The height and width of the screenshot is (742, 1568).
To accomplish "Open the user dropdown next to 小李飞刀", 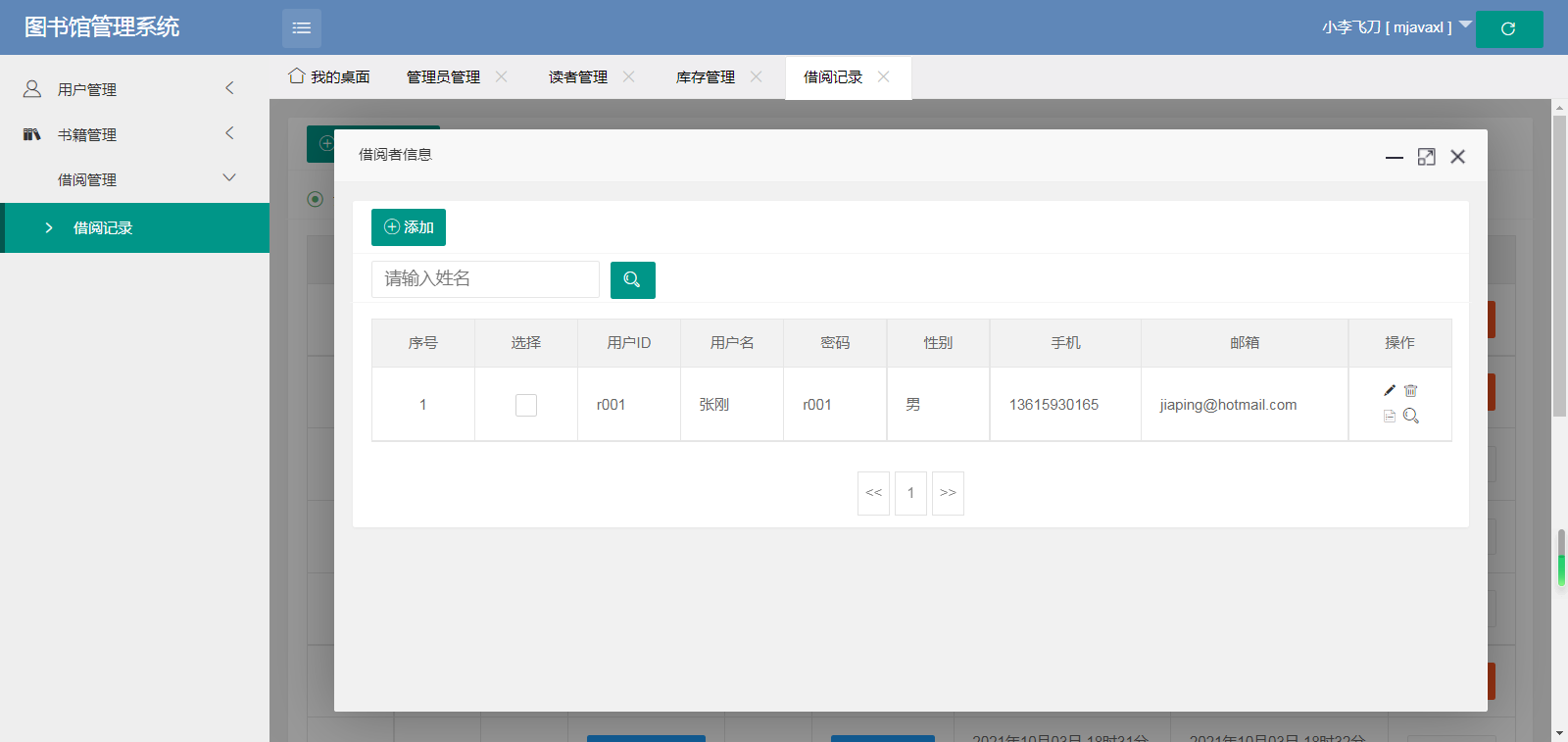I will pyautogui.click(x=1466, y=25).
